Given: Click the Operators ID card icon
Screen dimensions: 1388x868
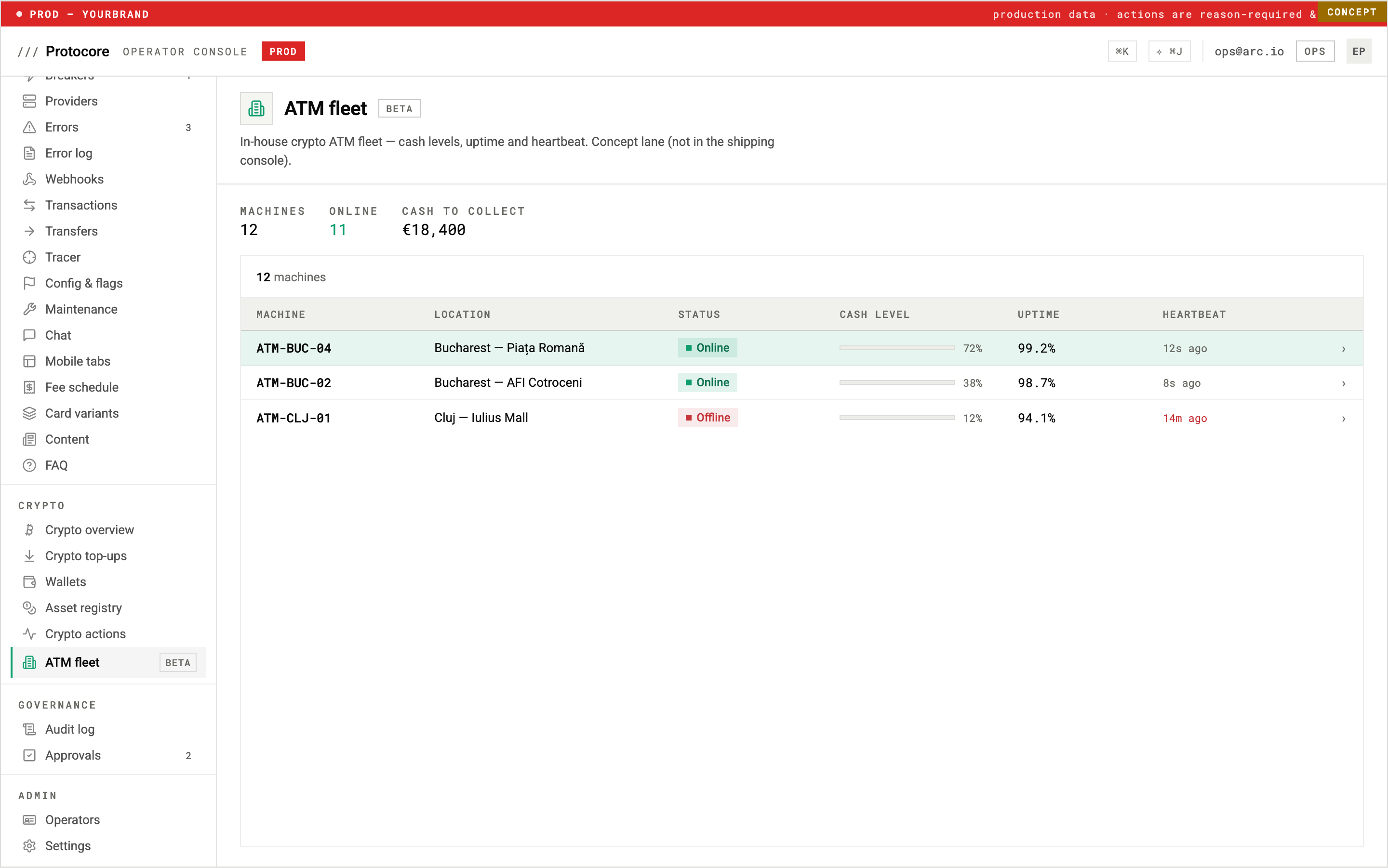Looking at the screenshot, I should click(29, 820).
